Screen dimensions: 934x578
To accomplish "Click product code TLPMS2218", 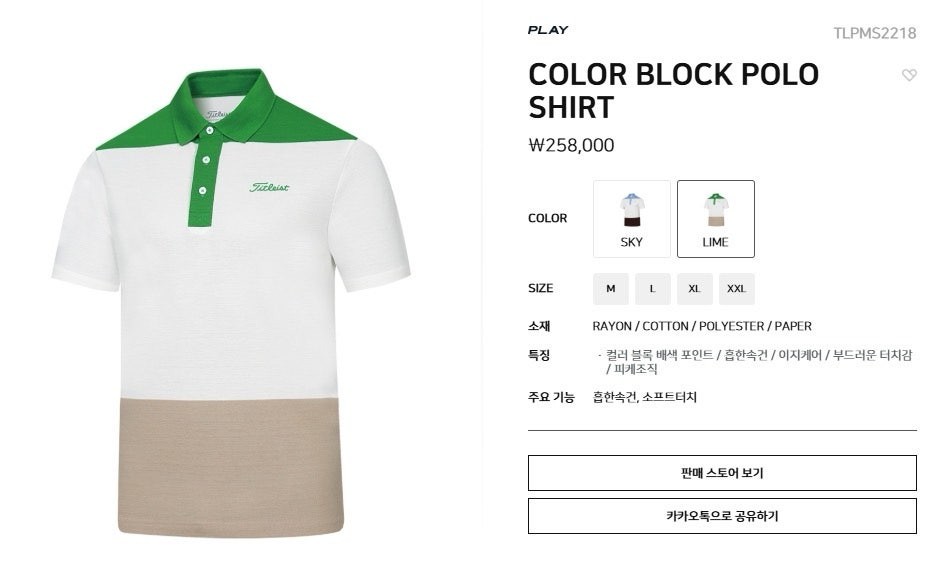I will (x=874, y=33).
